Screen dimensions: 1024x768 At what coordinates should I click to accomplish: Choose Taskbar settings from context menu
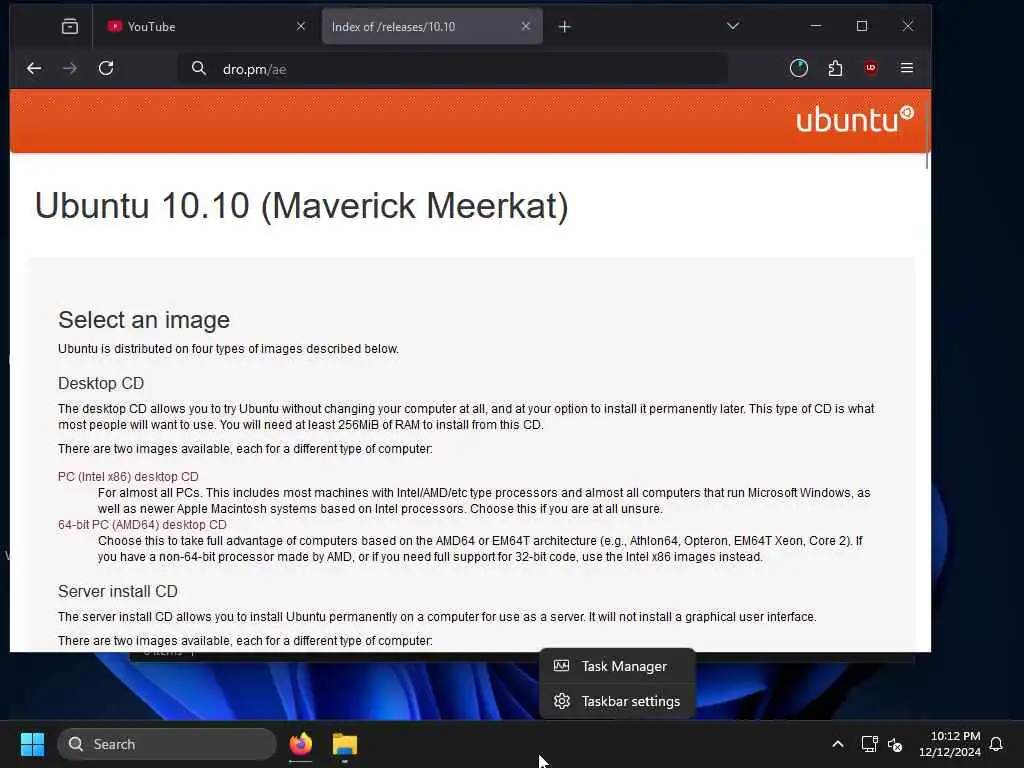pos(617,701)
